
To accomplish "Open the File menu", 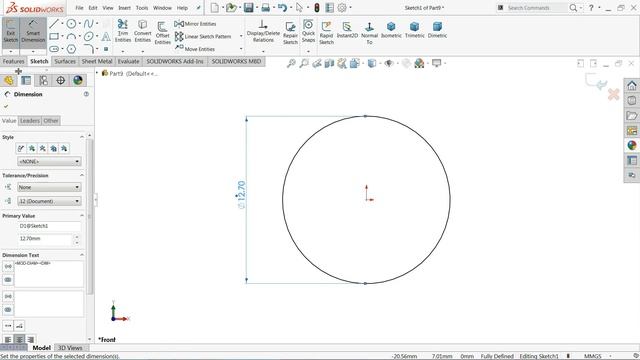I will (x=79, y=8).
